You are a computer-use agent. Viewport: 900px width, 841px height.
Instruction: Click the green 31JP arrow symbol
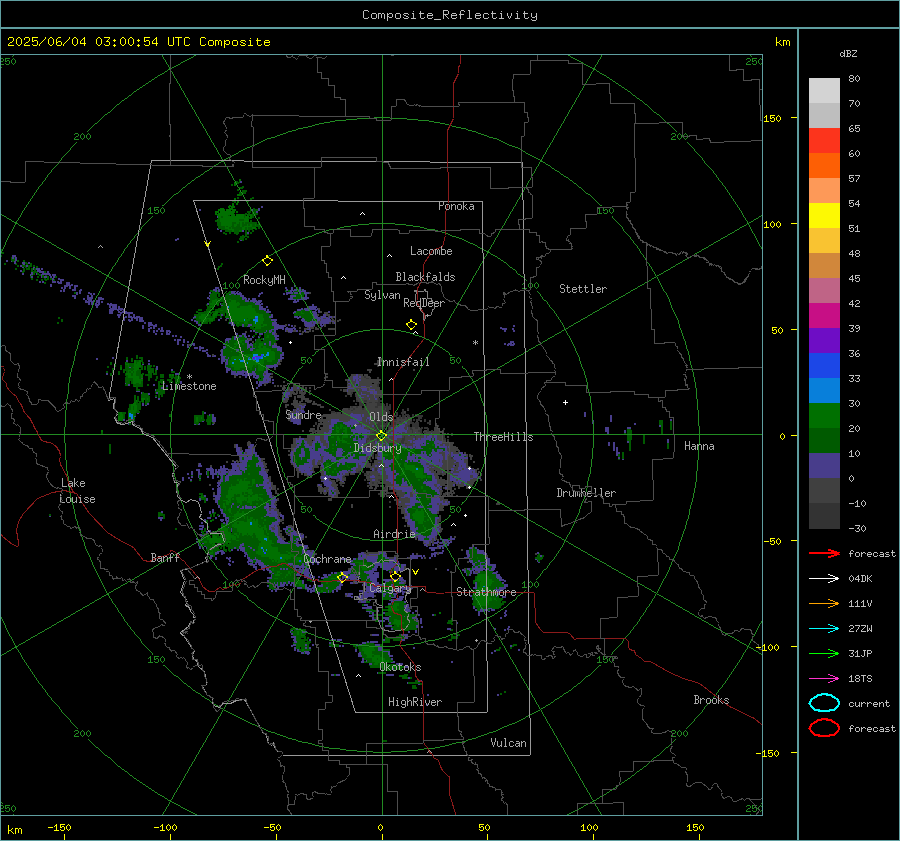[824, 653]
